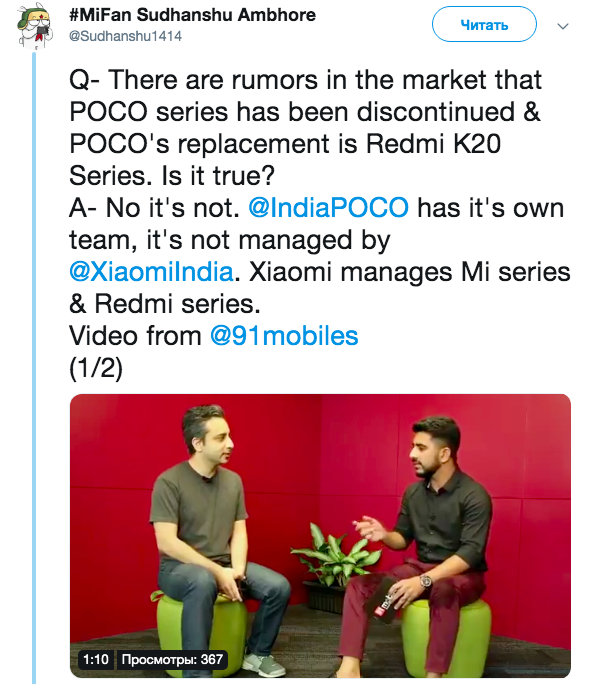Open the Mi bunny profile avatar
594x684 pixels.
tap(35, 26)
